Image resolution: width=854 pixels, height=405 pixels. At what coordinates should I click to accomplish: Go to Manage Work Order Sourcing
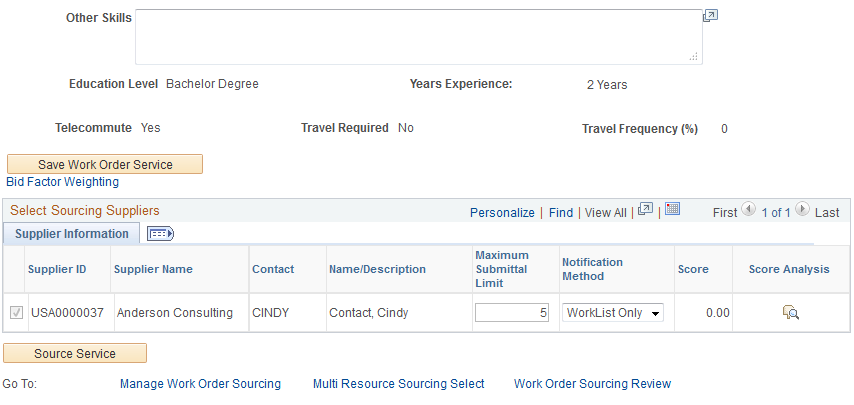[200, 384]
